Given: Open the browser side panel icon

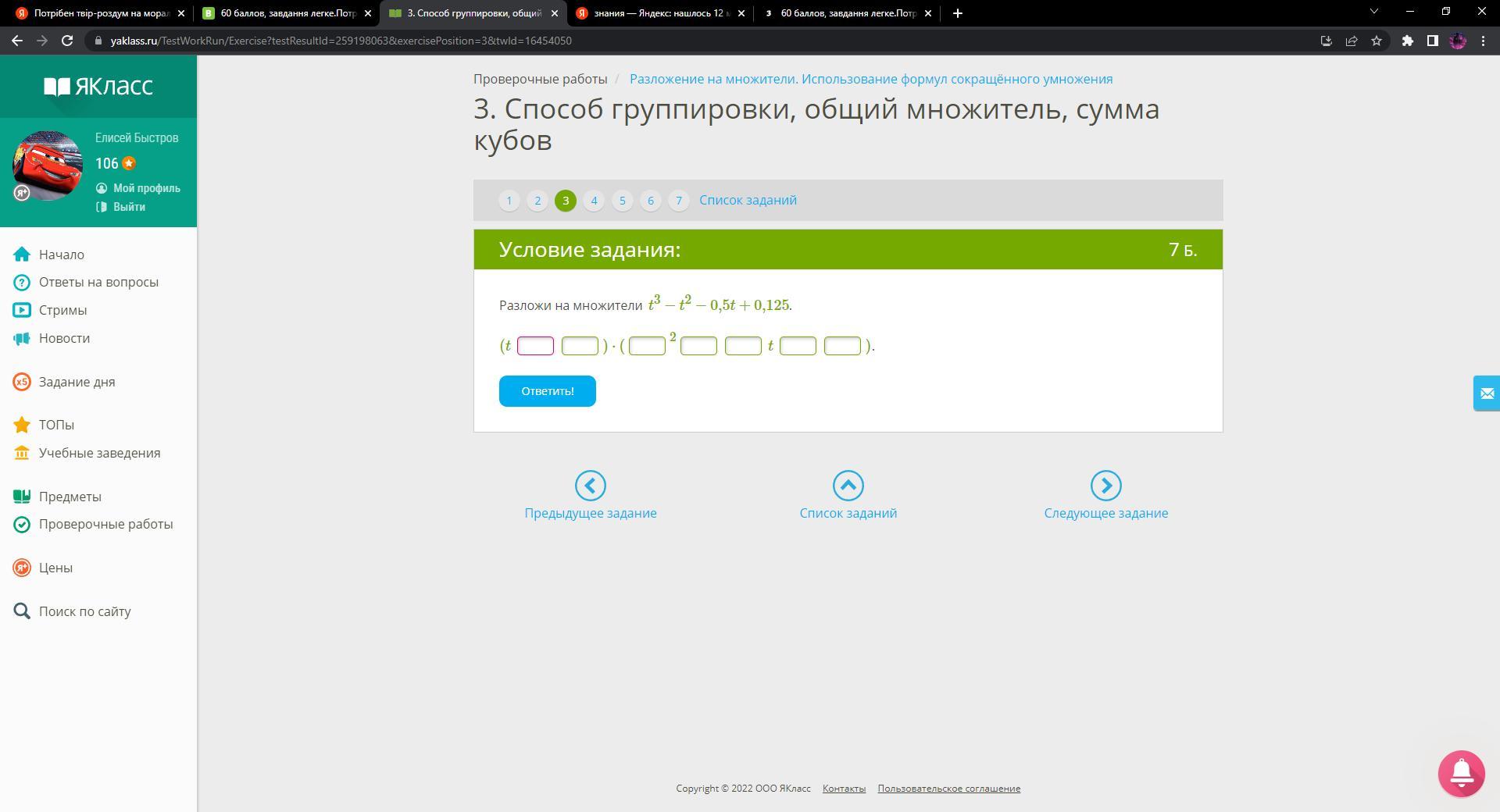Looking at the screenshot, I should (x=1432, y=41).
